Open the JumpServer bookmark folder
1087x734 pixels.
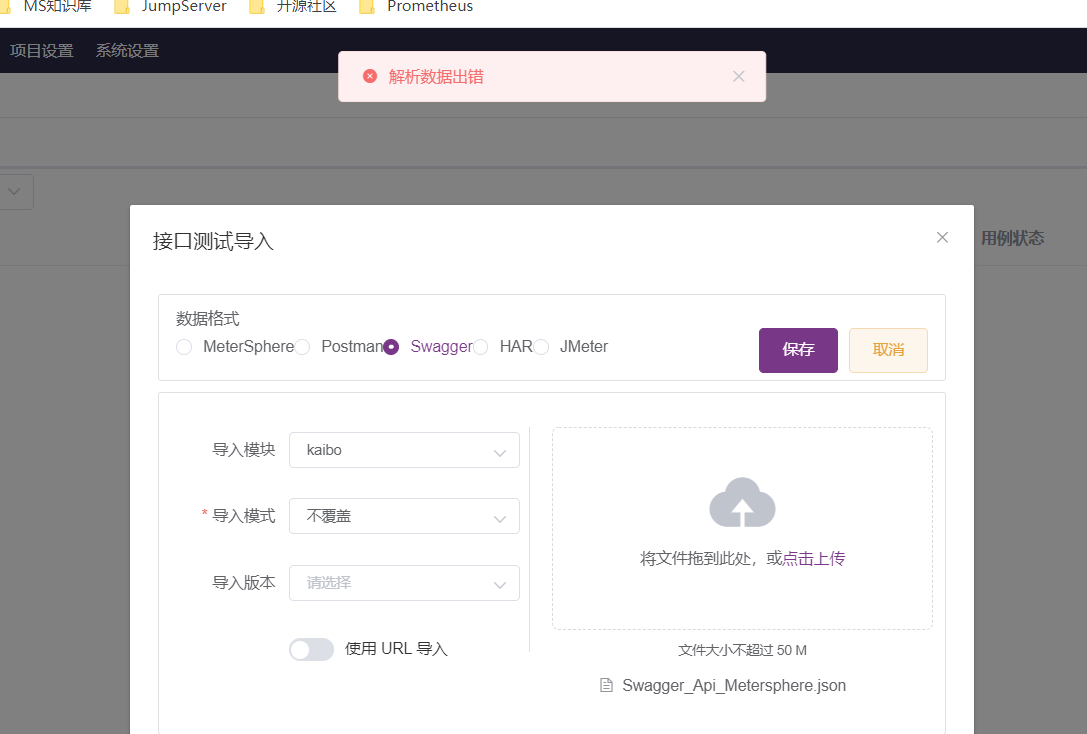tap(171, 7)
